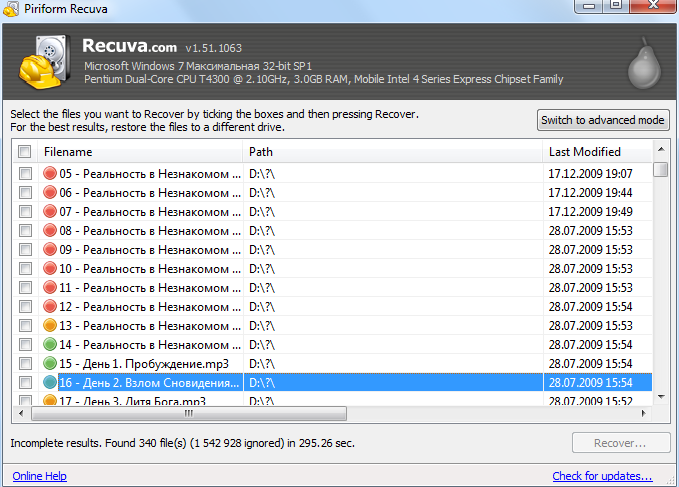Click the horizontal scrollbar left arrow
The width and height of the screenshot is (679, 487).
click(x=21, y=413)
